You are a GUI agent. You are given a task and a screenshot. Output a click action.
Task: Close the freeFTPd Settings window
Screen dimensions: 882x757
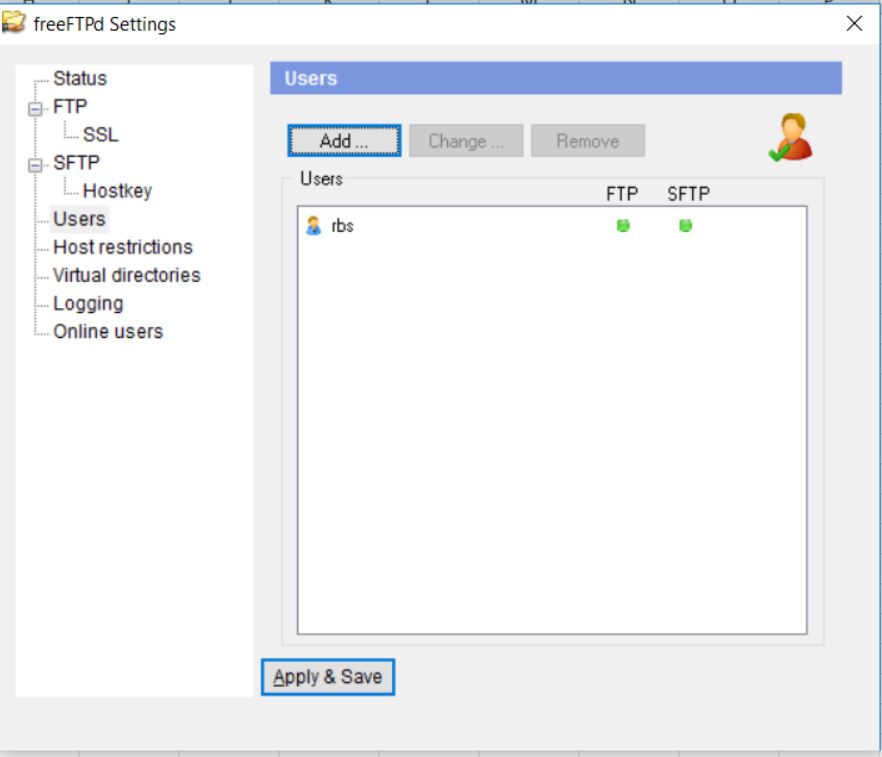coord(854,24)
